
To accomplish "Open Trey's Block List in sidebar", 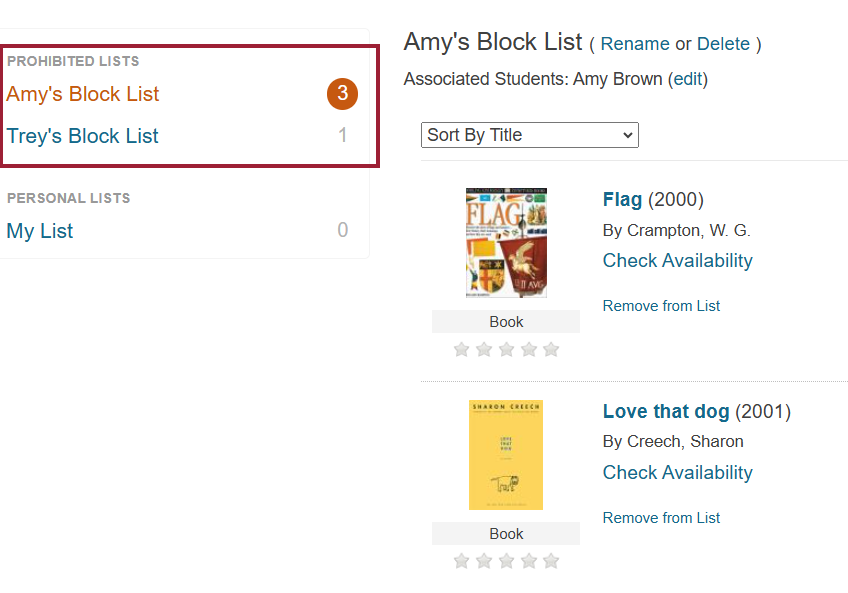I will pyautogui.click(x=82, y=136).
